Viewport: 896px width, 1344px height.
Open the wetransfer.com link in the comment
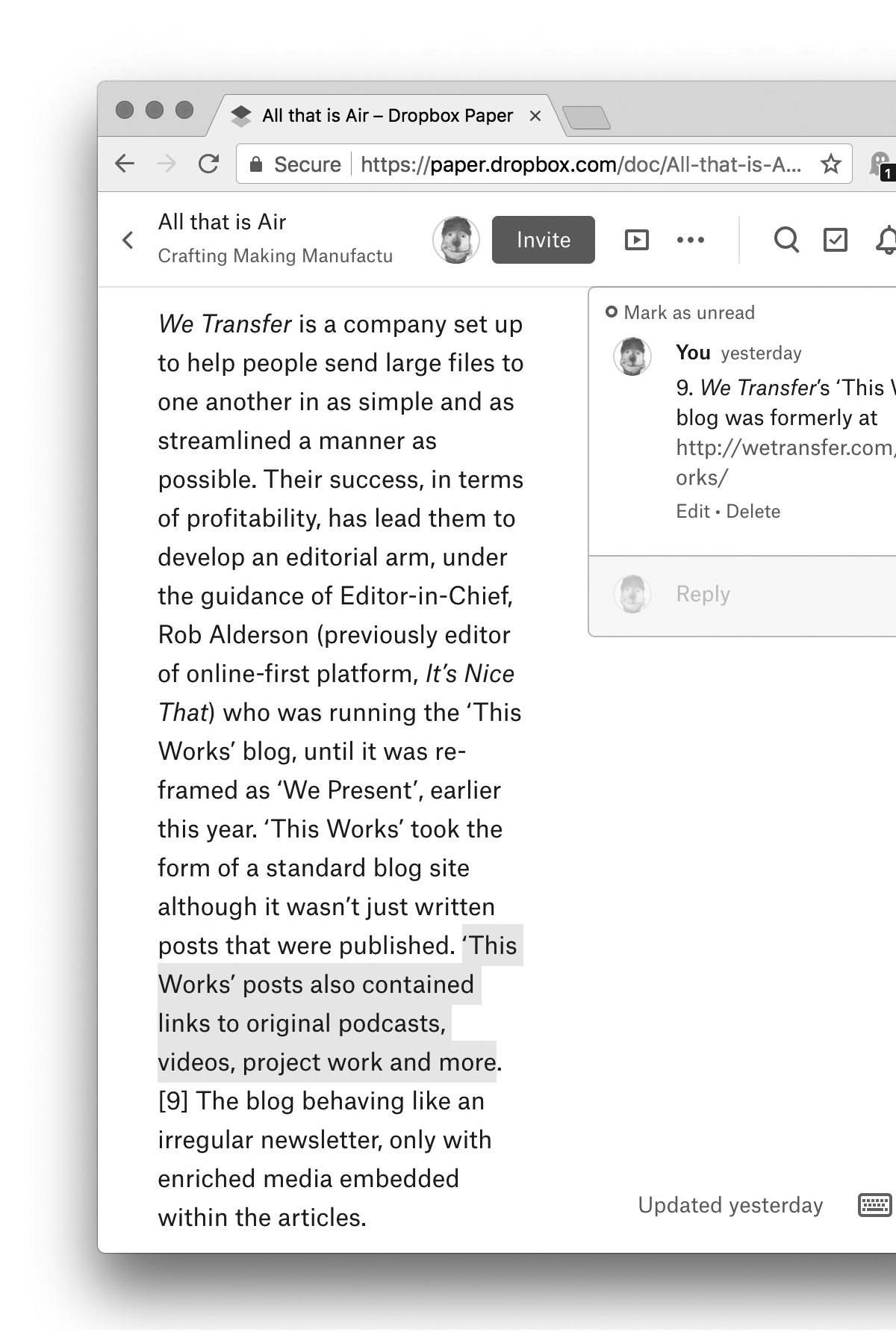(x=785, y=462)
